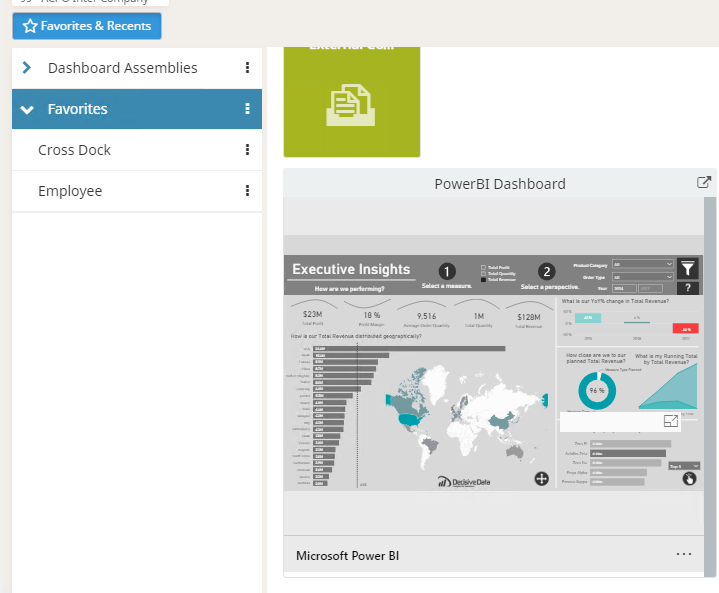This screenshot has width=719, height=593.
Task: Check the Total Quantity measure checkbox
Action: click(x=483, y=273)
